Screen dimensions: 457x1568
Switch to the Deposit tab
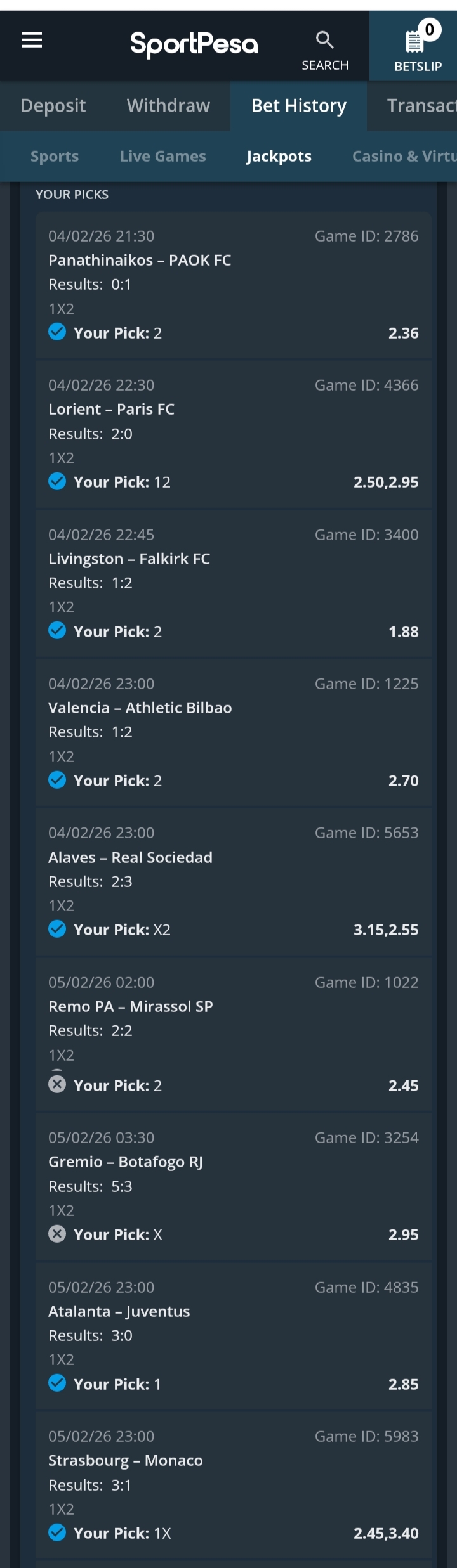pyautogui.click(x=53, y=106)
